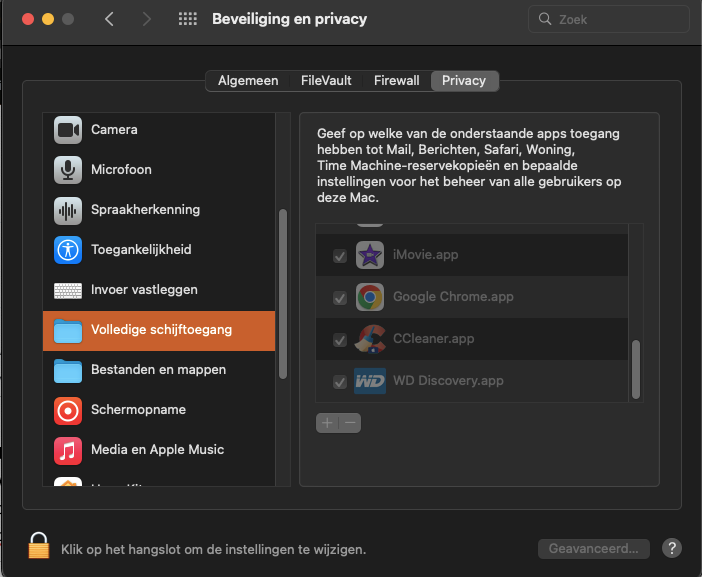Click the Bestanden en mappen folder icon
The height and width of the screenshot is (577, 702).
[68, 371]
